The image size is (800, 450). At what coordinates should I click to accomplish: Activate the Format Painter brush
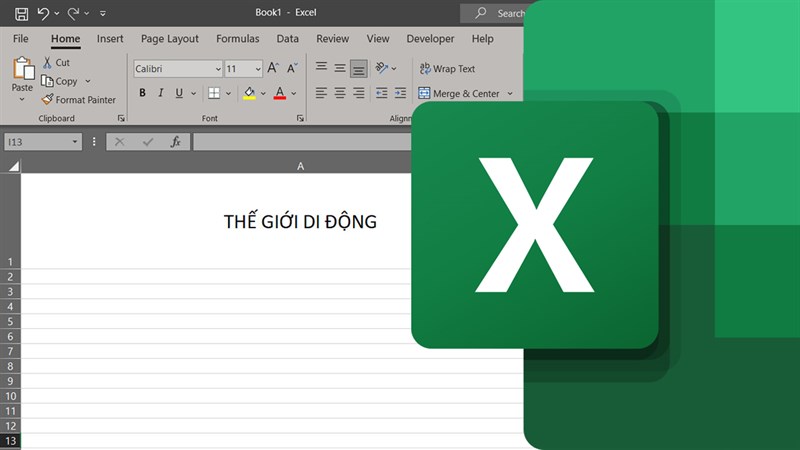pos(79,100)
